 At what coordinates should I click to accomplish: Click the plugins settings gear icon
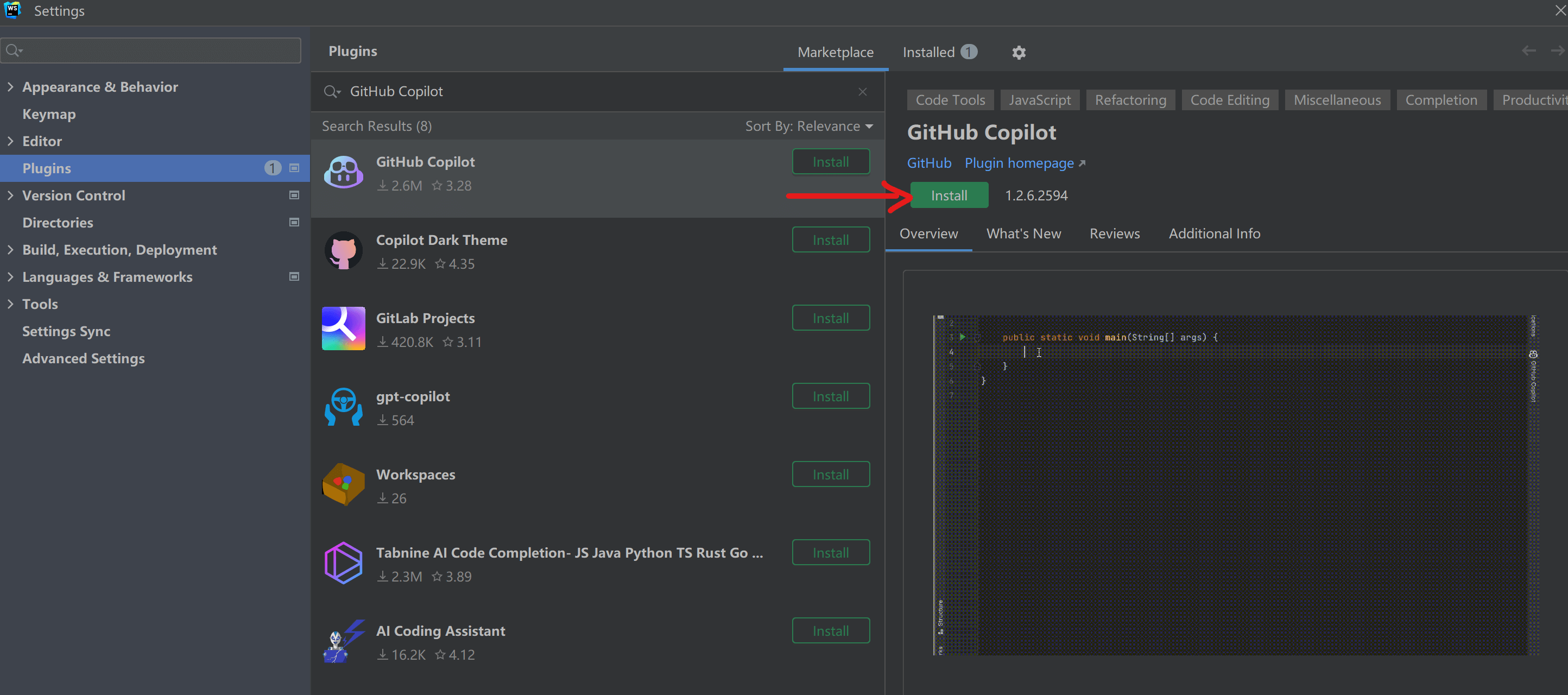click(1019, 52)
